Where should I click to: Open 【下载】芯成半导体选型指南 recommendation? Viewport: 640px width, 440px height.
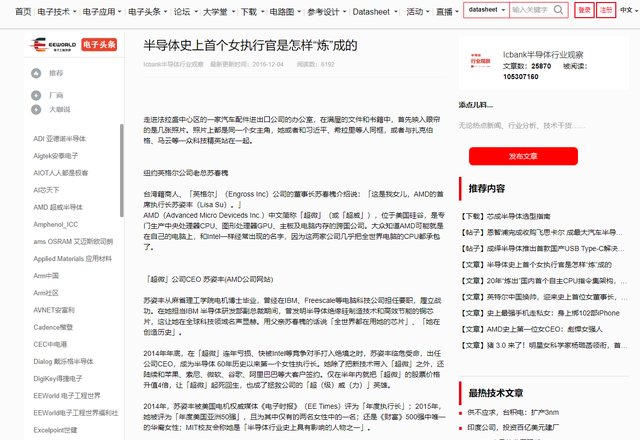[x=505, y=216]
